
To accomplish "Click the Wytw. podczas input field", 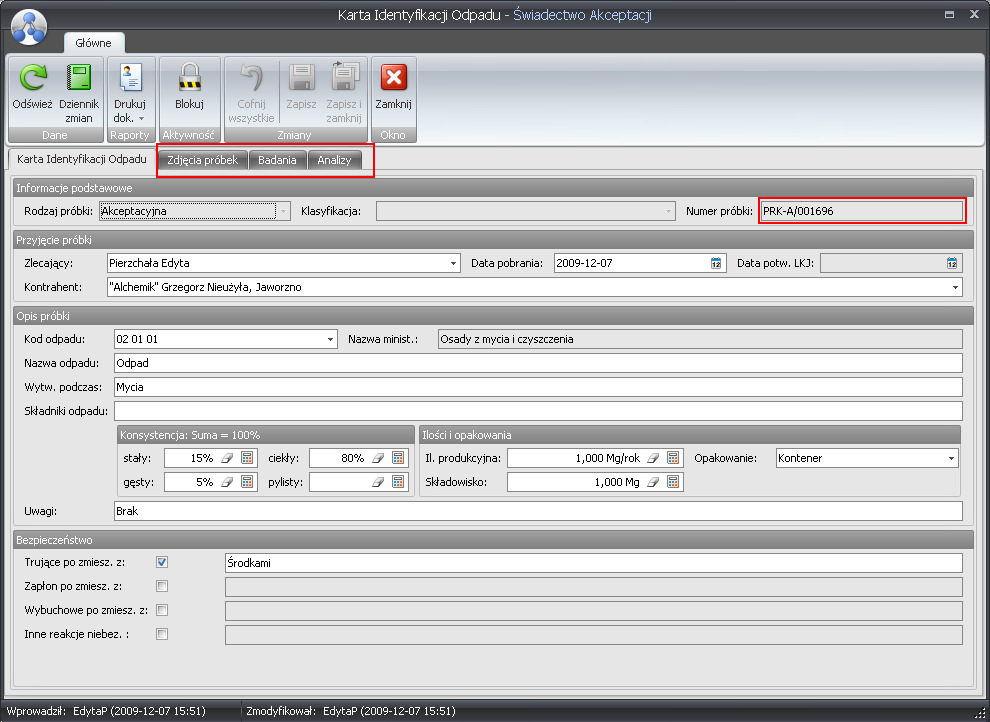I will (x=539, y=387).
